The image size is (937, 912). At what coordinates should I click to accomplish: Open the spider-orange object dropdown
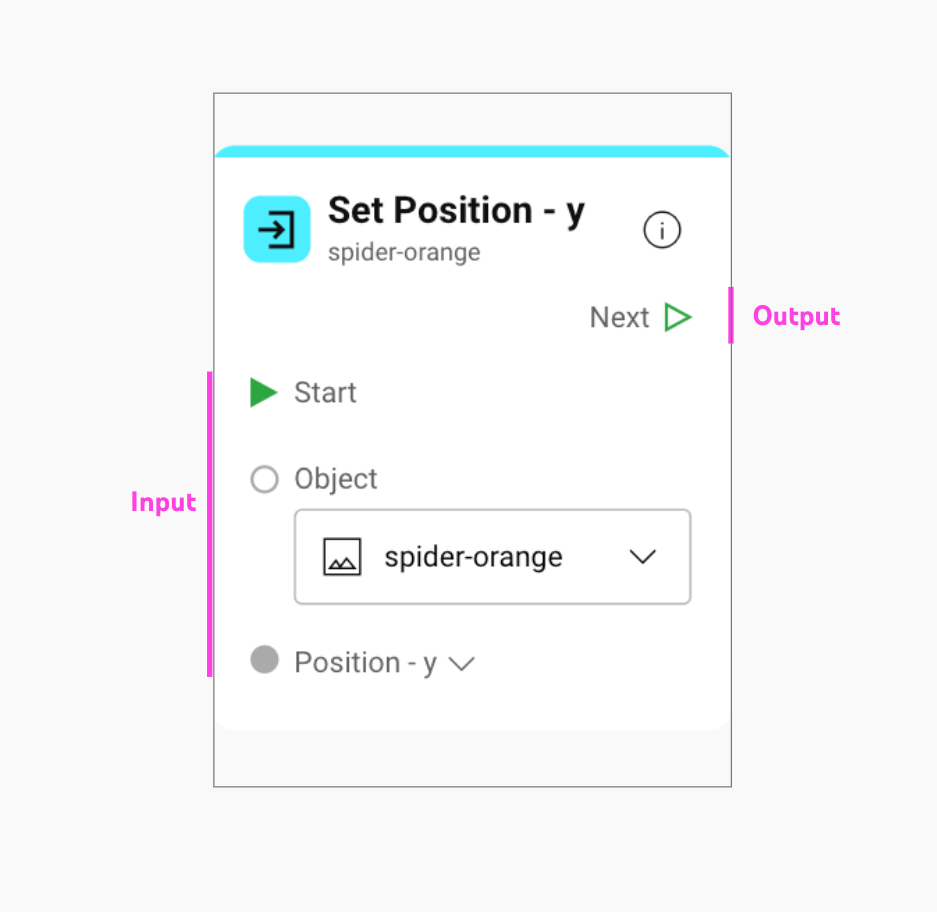492,557
